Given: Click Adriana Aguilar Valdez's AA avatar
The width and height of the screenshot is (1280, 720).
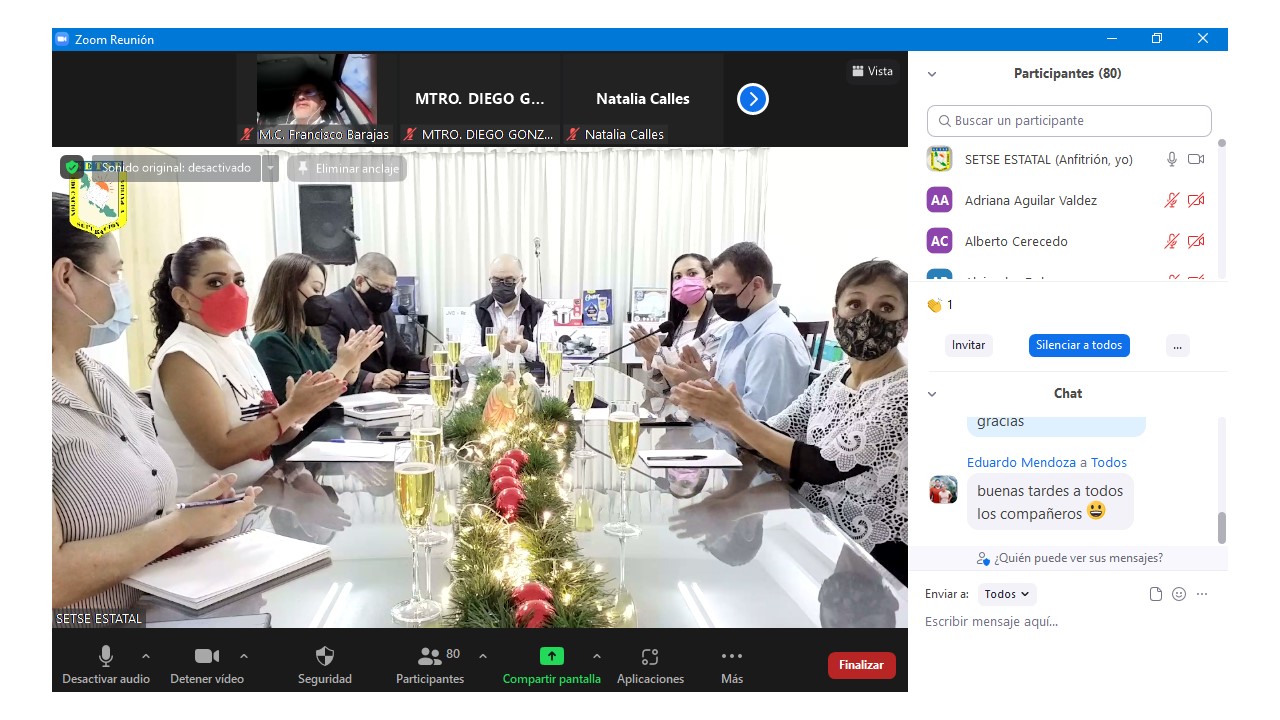Looking at the screenshot, I should click(x=939, y=200).
